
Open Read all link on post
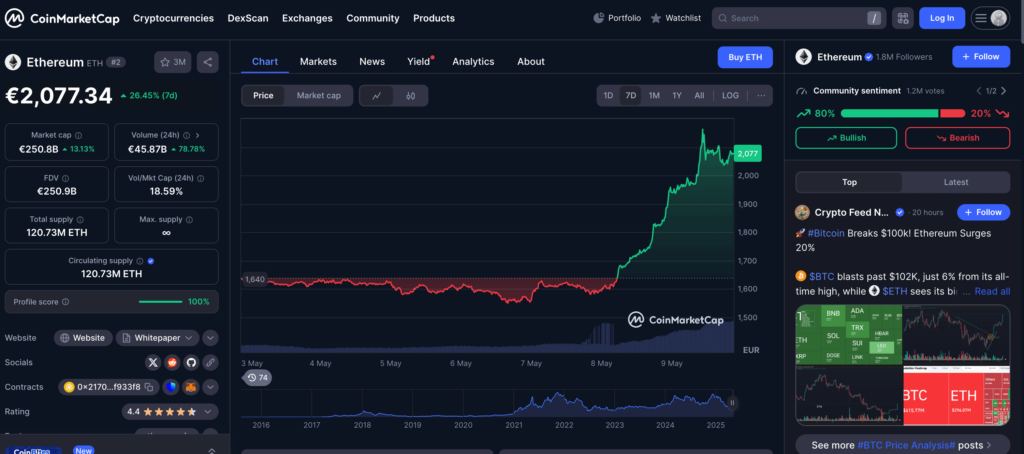tap(992, 291)
